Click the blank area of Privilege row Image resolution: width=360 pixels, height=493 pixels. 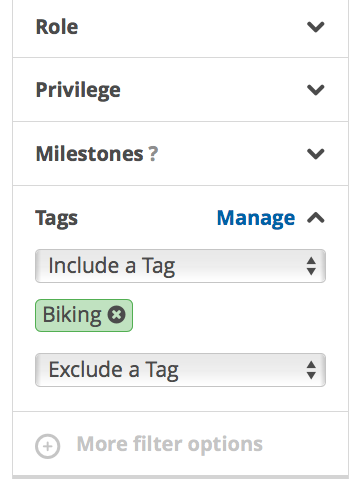point(213,90)
